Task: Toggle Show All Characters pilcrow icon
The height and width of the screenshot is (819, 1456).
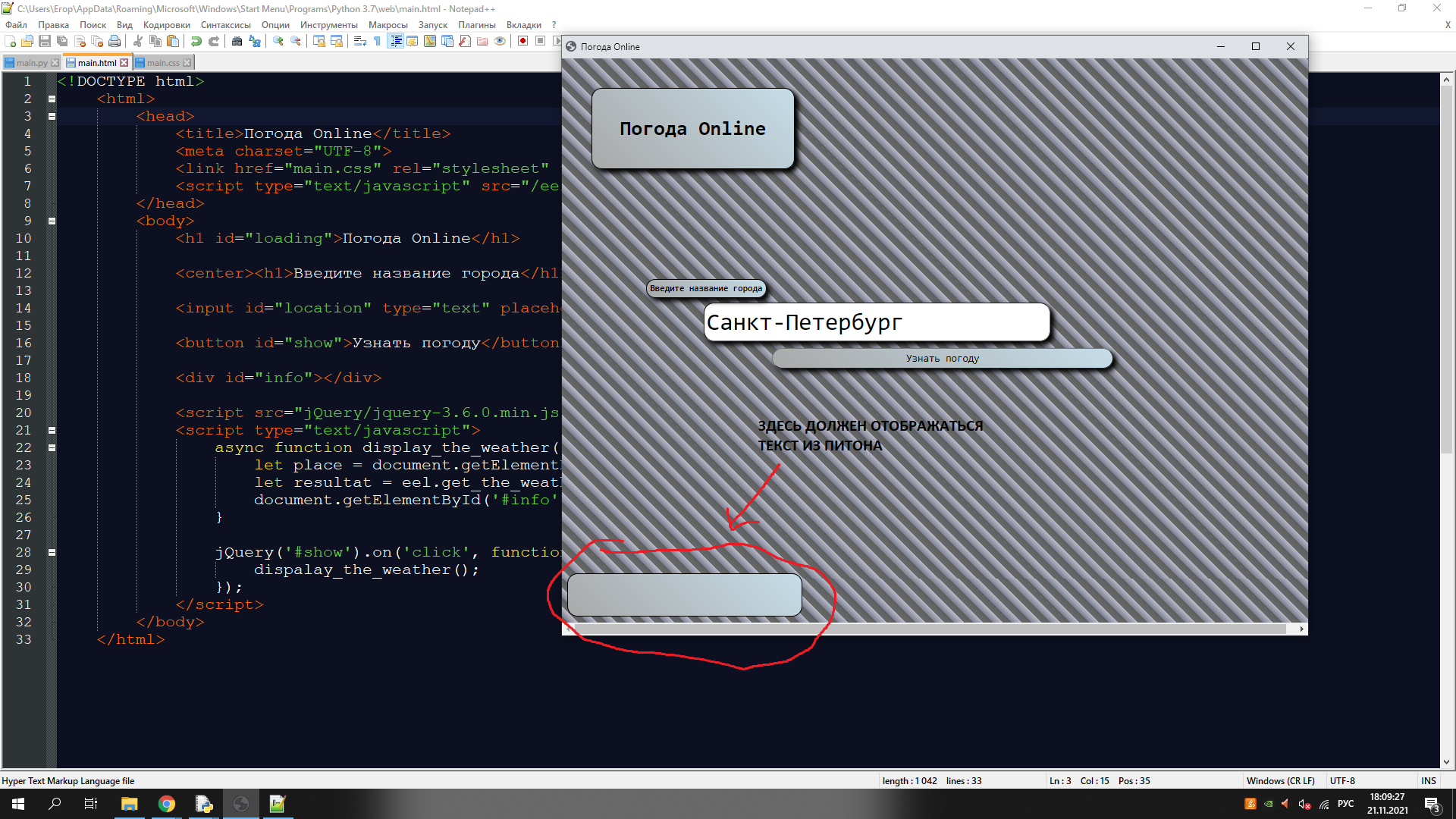Action: 378,41
